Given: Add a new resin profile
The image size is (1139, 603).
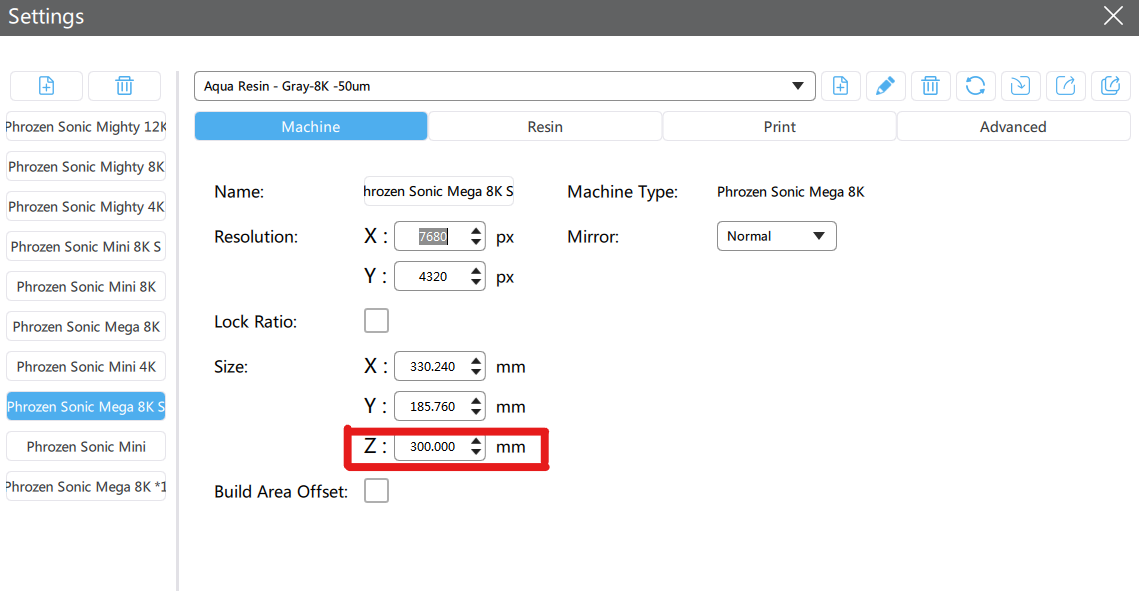Looking at the screenshot, I should pyautogui.click(x=841, y=86).
